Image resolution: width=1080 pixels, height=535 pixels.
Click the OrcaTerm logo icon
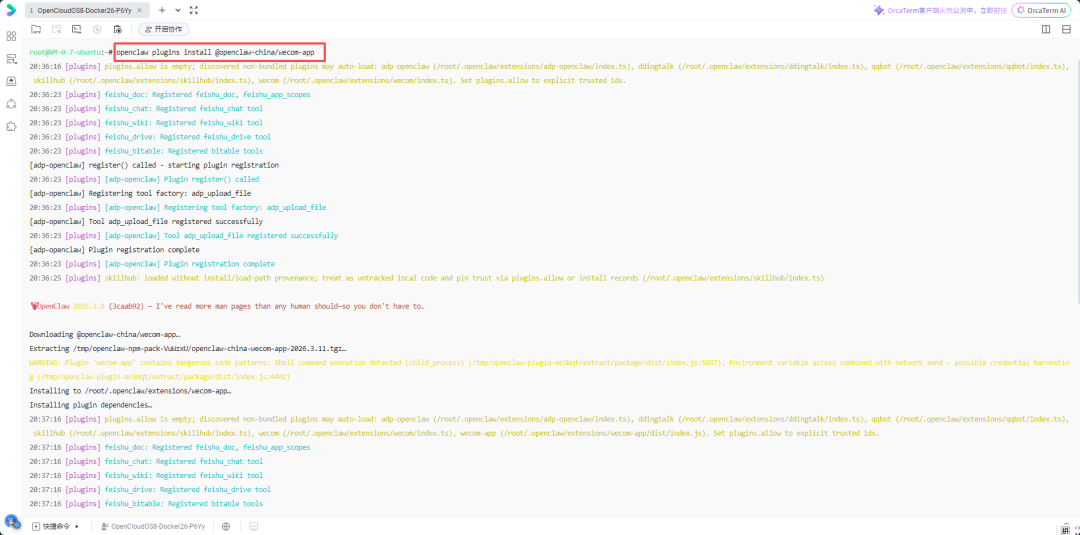pyautogui.click(x=11, y=10)
